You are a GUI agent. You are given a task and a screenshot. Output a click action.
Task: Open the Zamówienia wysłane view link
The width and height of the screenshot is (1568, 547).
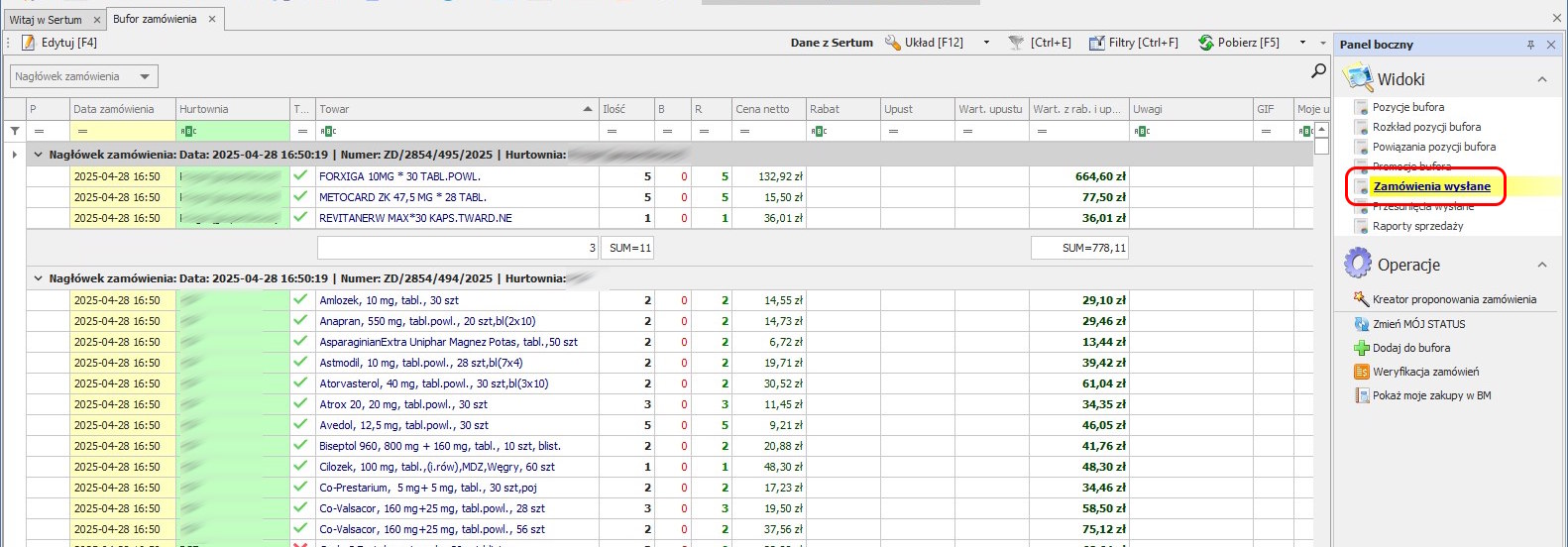tap(1431, 186)
